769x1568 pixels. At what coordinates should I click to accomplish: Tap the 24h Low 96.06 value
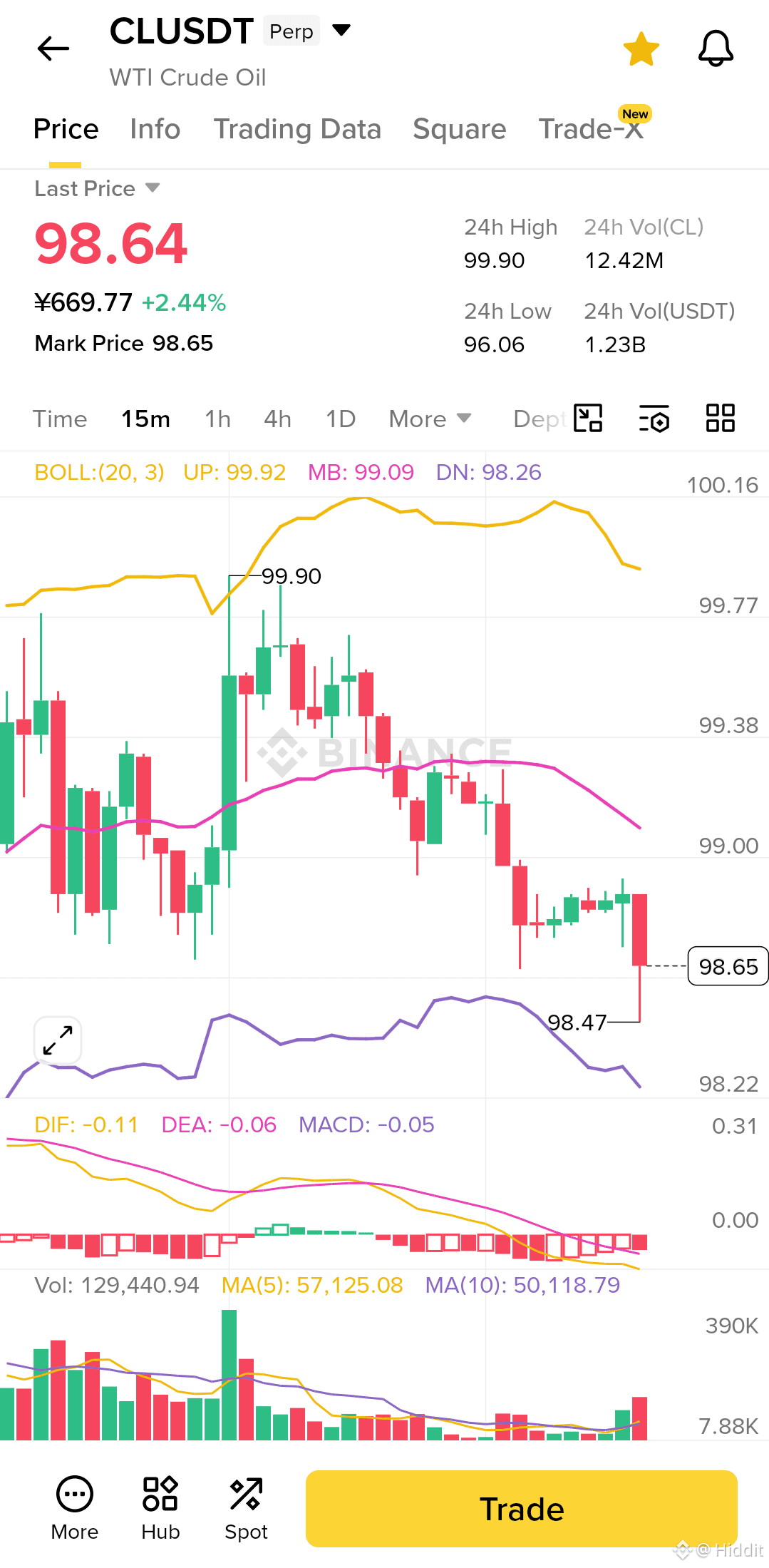(494, 344)
